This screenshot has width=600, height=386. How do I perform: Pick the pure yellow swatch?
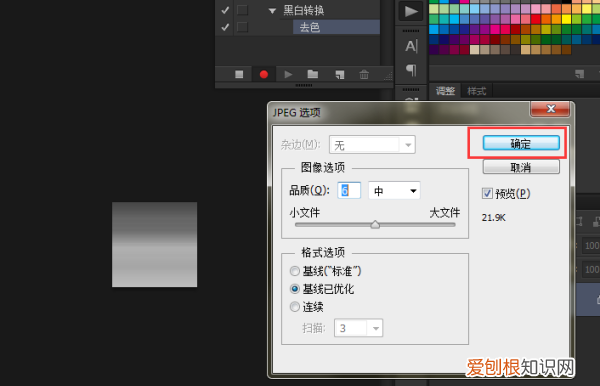coord(566,19)
